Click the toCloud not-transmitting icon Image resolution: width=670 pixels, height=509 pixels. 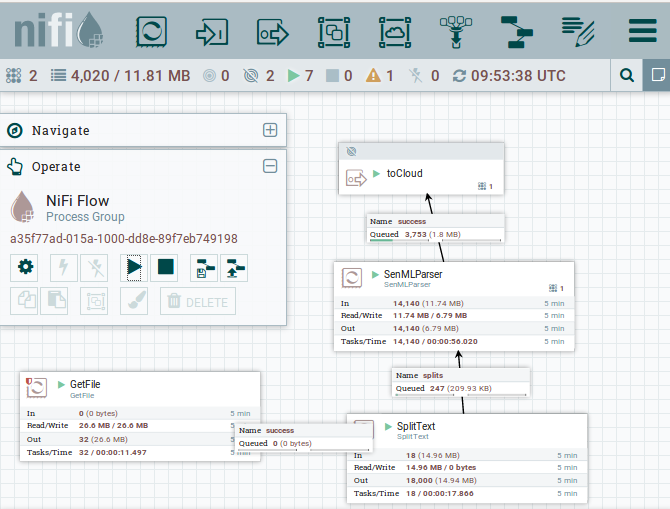[351, 151]
